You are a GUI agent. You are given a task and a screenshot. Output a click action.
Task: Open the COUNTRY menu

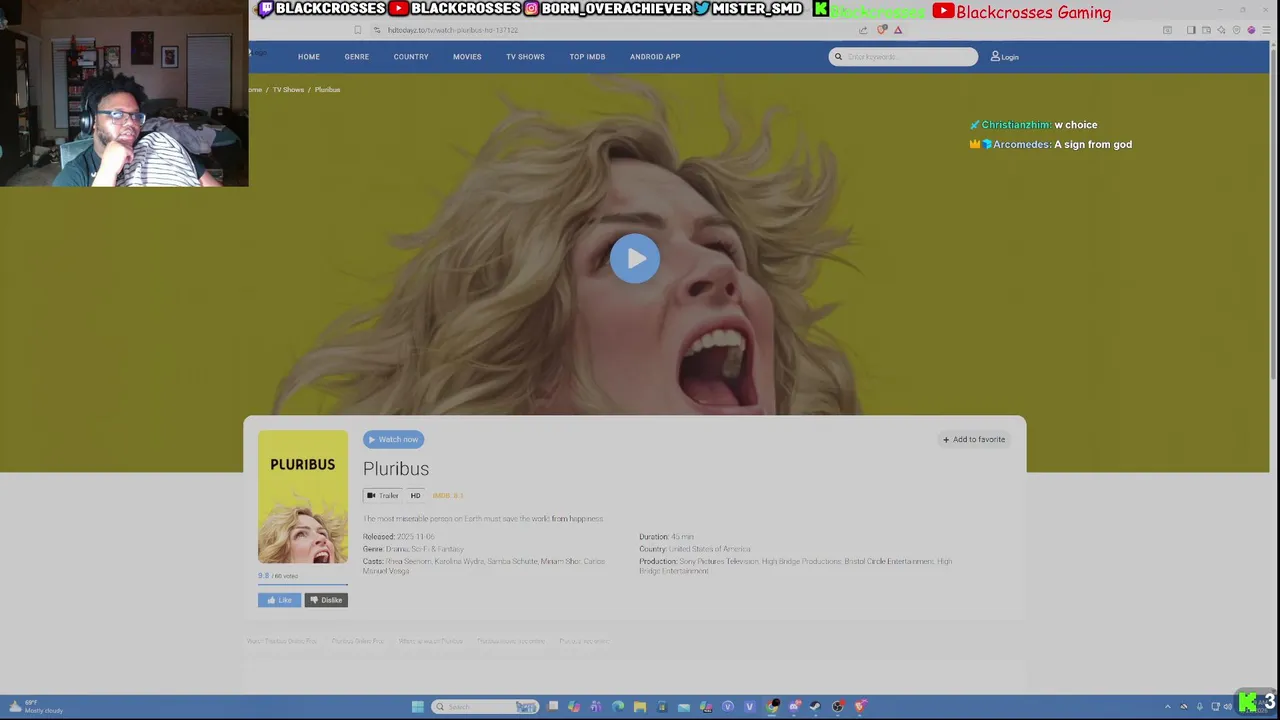(x=411, y=57)
